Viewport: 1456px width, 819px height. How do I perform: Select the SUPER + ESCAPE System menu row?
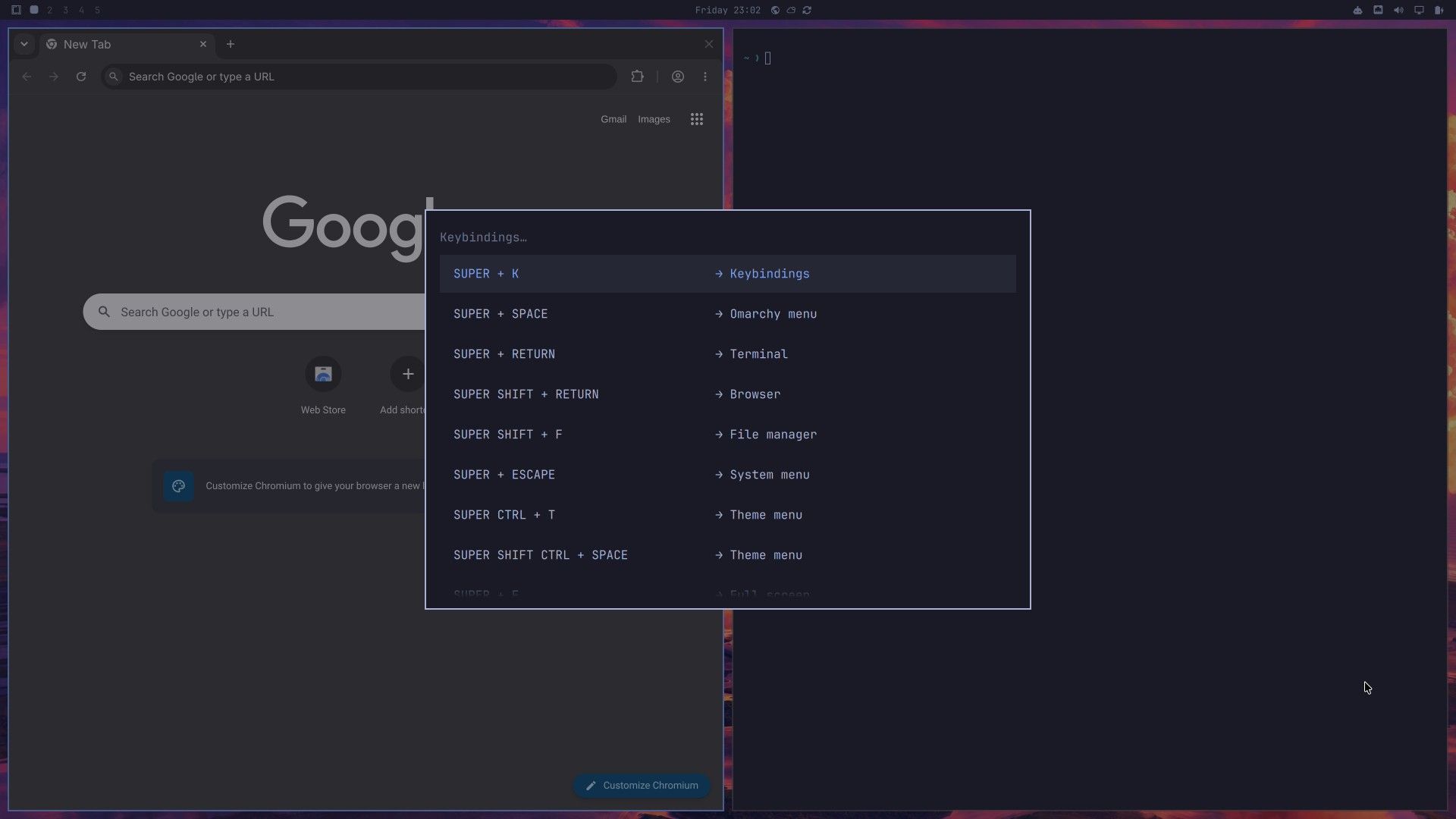point(727,475)
